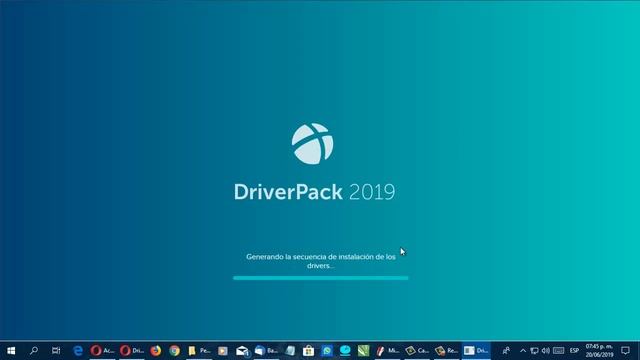The width and height of the screenshot is (640, 360).
Task: Open touch keyboard tray icon
Action: point(559,351)
